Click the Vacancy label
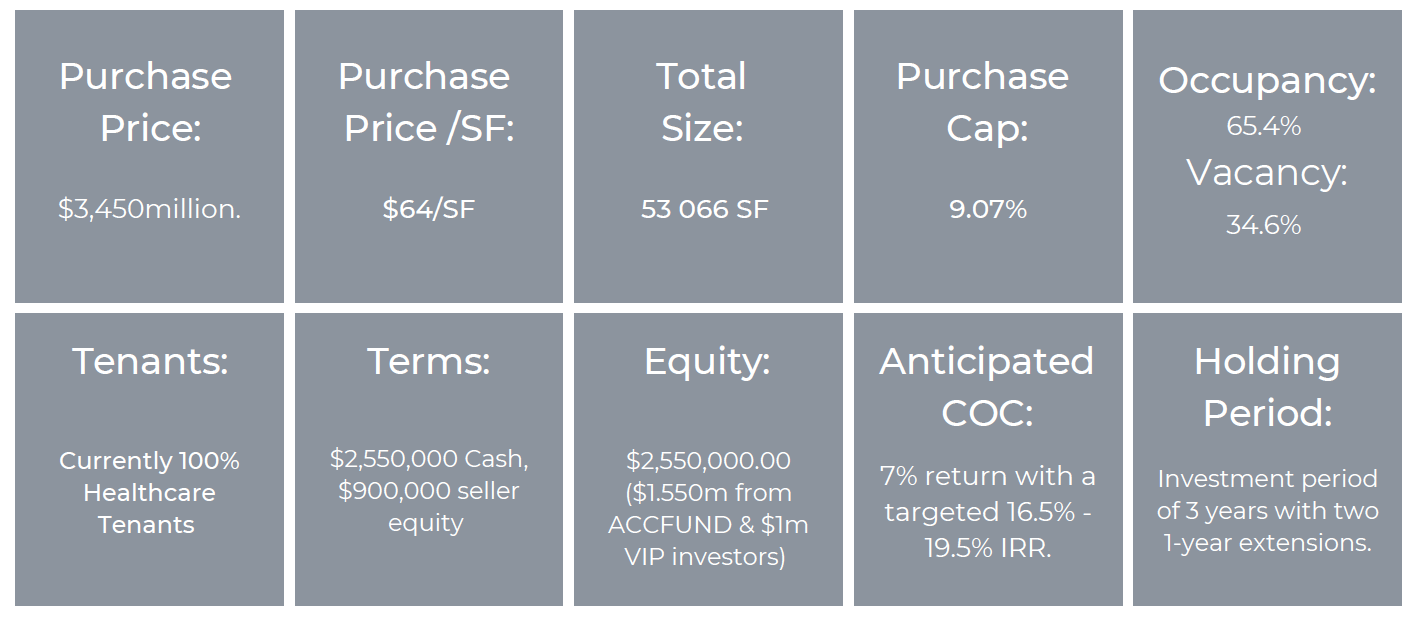 tap(1267, 172)
